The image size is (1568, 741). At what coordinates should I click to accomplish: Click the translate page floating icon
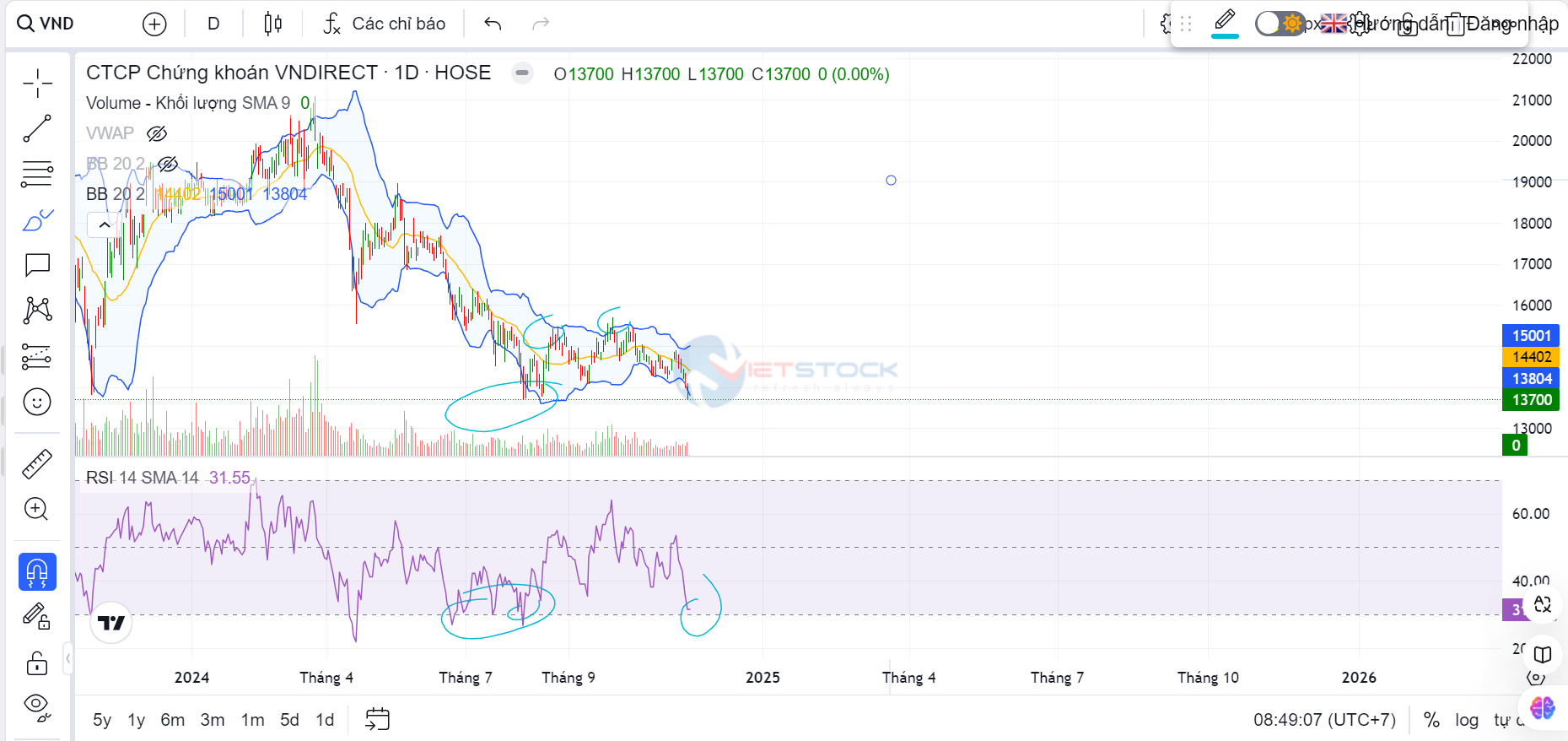coord(1543,603)
